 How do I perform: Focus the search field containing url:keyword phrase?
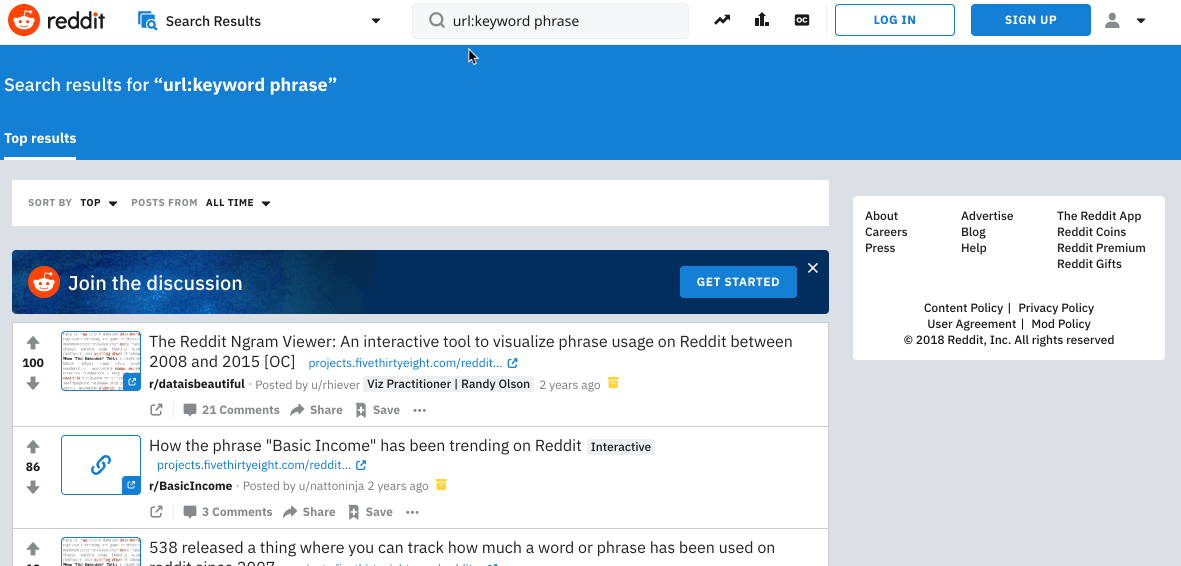pyautogui.click(x=551, y=21)
